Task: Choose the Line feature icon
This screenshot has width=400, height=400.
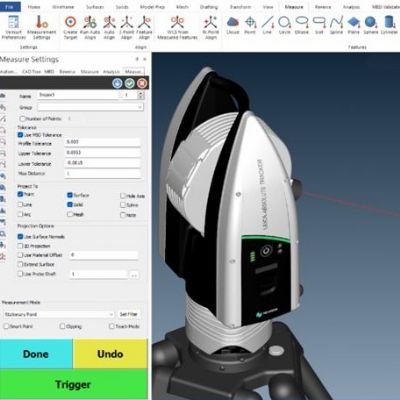Action: [x=267, y=25]
